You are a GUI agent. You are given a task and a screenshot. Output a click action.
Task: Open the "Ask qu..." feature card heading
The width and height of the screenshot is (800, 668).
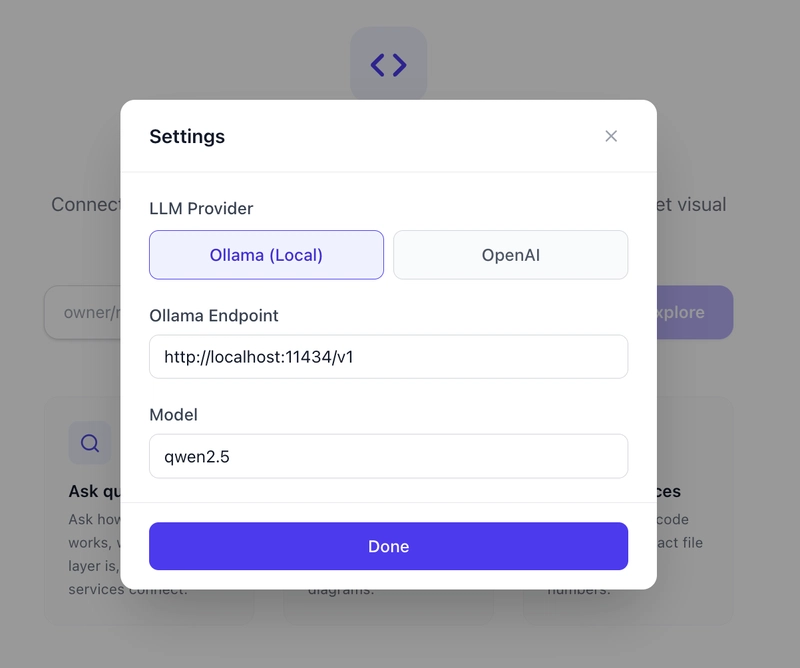pos(94,491)
